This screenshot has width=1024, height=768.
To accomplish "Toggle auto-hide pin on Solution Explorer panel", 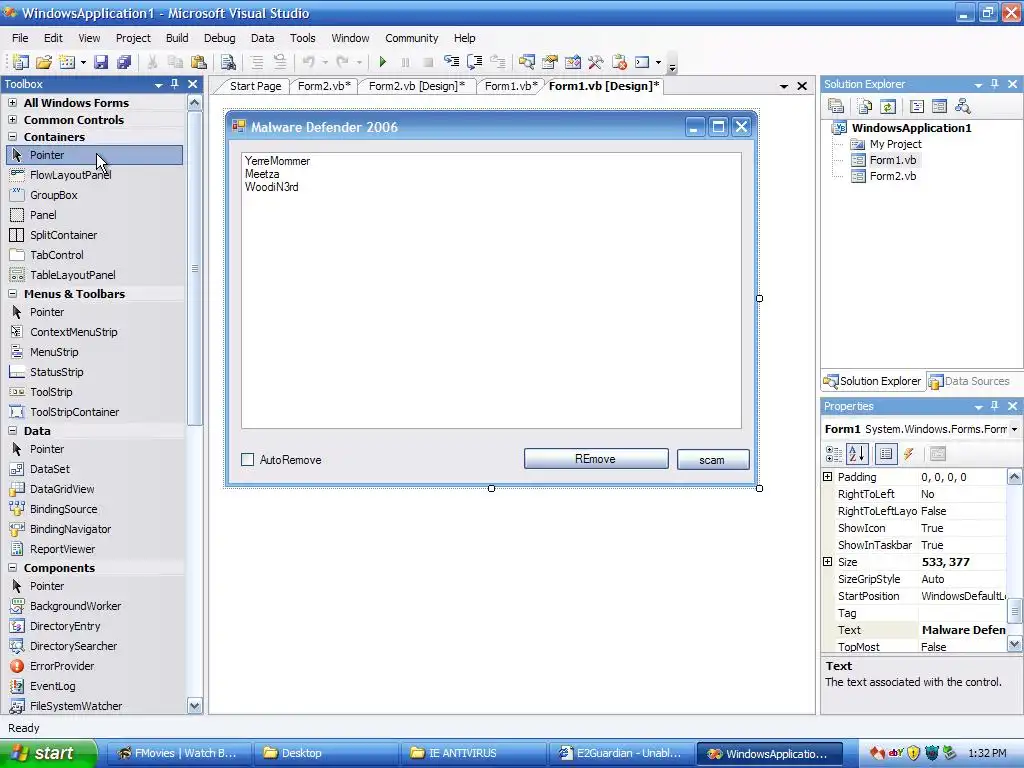I will [995, 84].
